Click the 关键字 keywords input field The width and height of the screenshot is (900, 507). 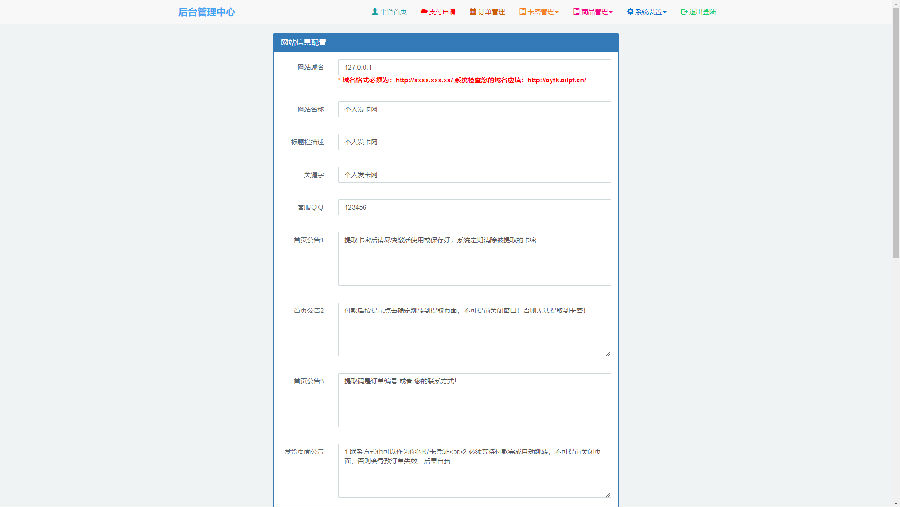475,175
